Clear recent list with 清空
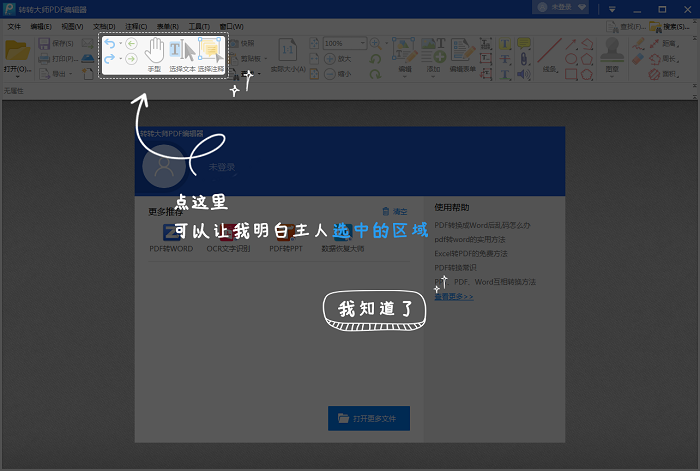 click(x=395, y=211)
